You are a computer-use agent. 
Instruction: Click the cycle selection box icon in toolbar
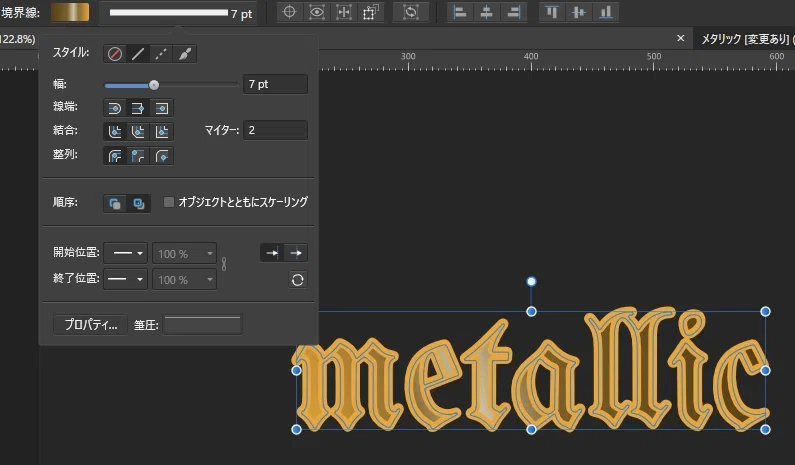411,12
